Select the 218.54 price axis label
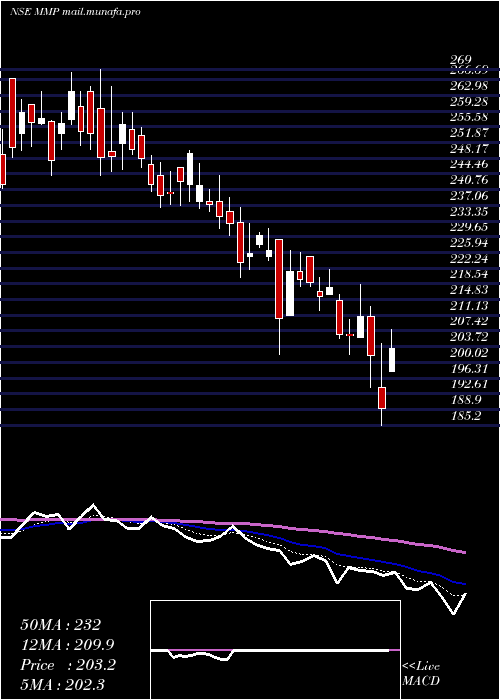 (469, 274)
